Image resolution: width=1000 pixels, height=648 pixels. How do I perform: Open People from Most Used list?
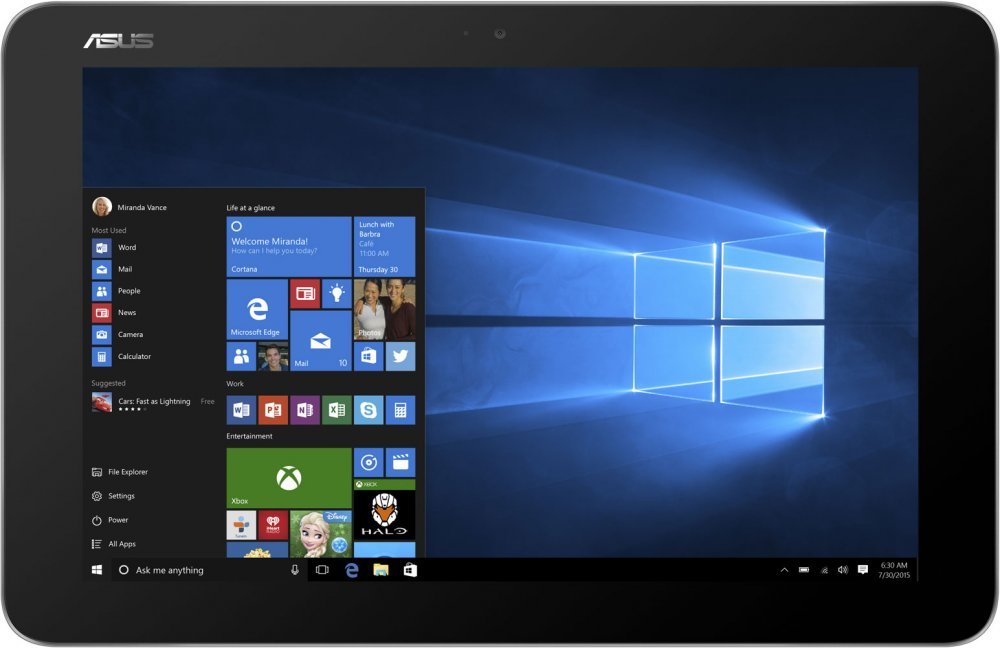point(117,291)
